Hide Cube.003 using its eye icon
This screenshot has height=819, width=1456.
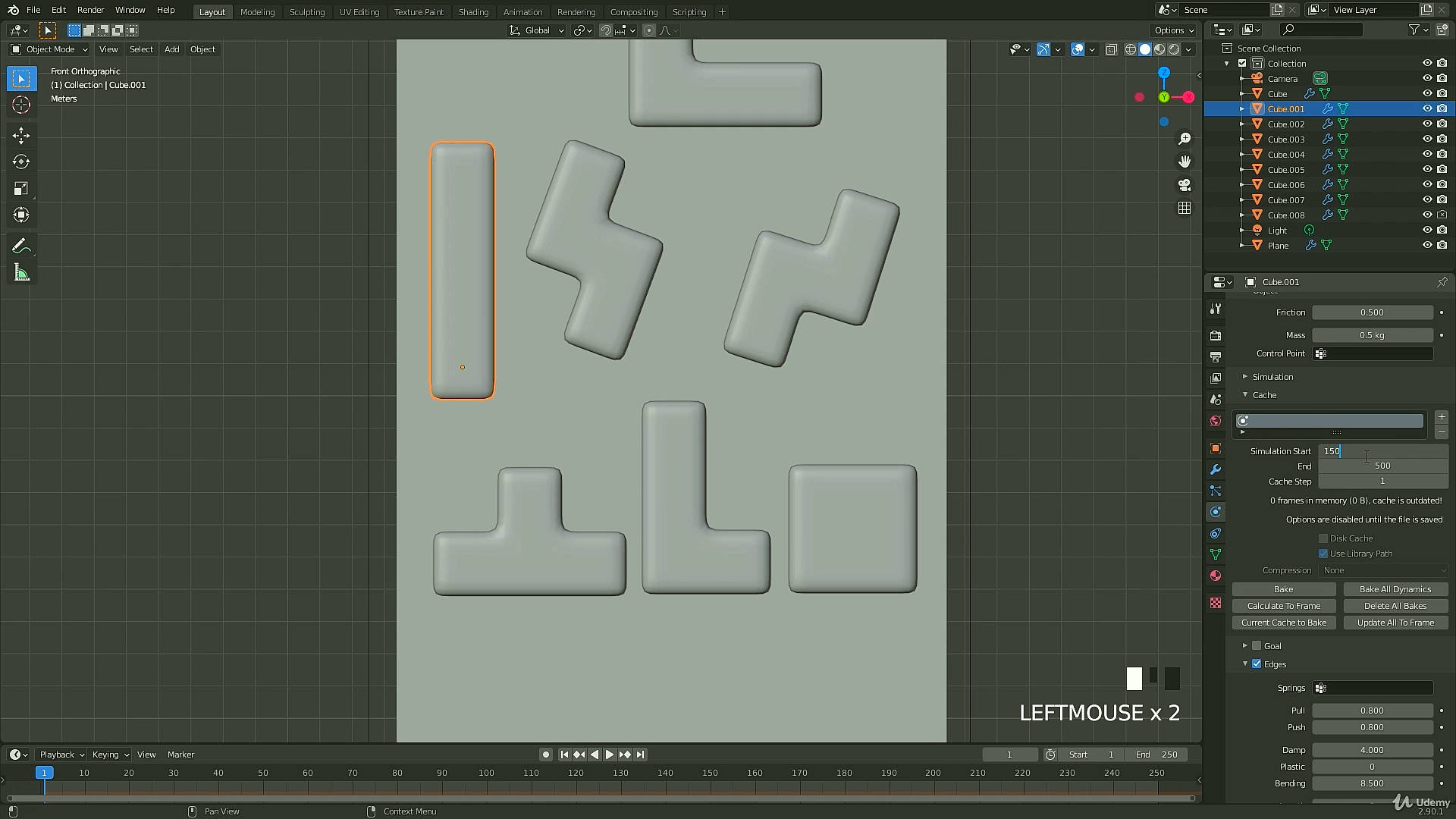tap(1427, 140)
